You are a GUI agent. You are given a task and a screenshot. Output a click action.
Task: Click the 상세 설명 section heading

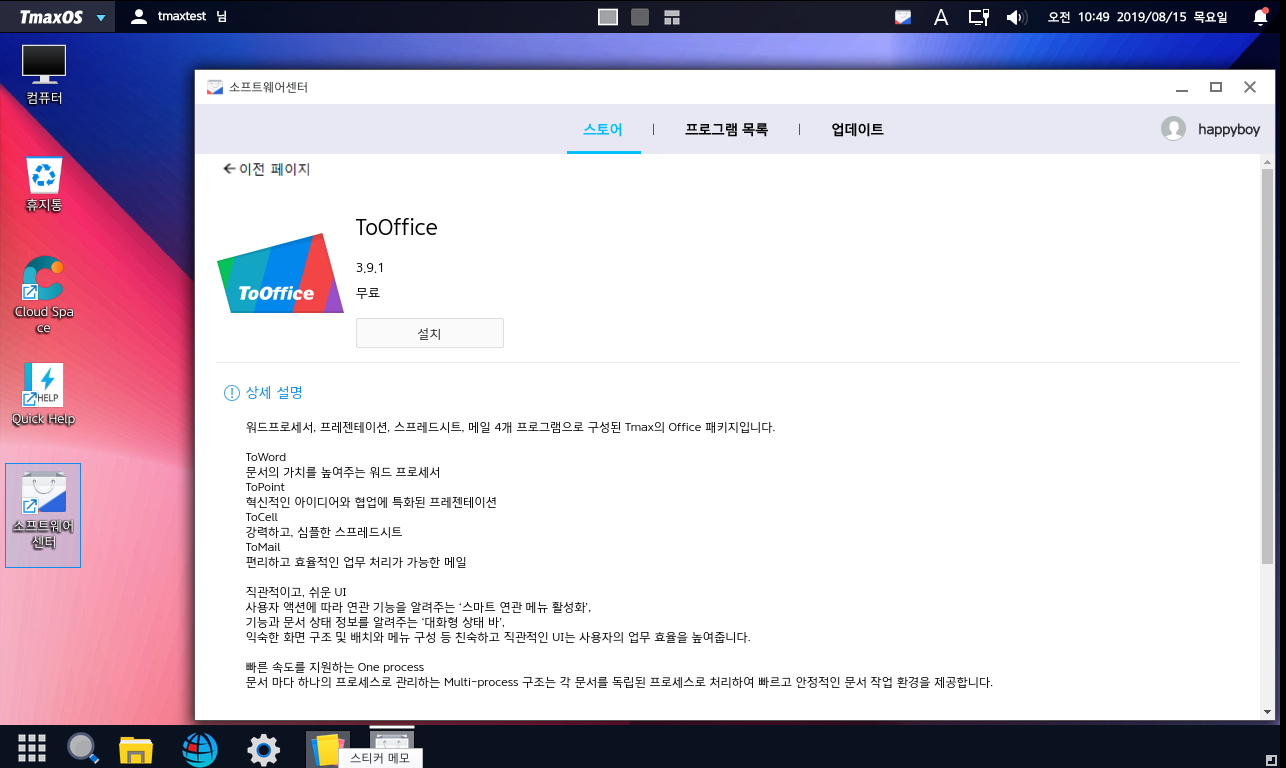click(274, 393)
